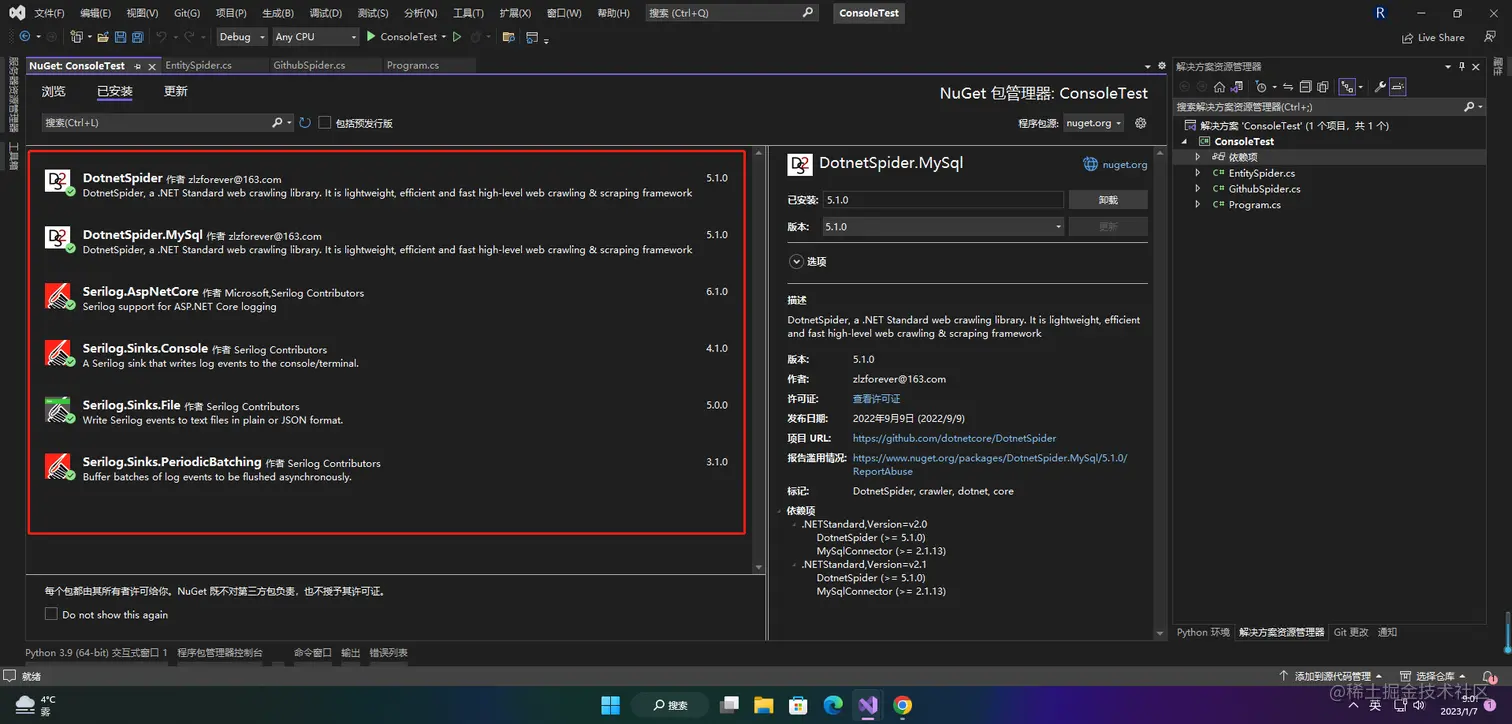The width and height of the screenshot is (1512, 724).
Task: Click the Save toolbar icon
Action: (120, 37)
